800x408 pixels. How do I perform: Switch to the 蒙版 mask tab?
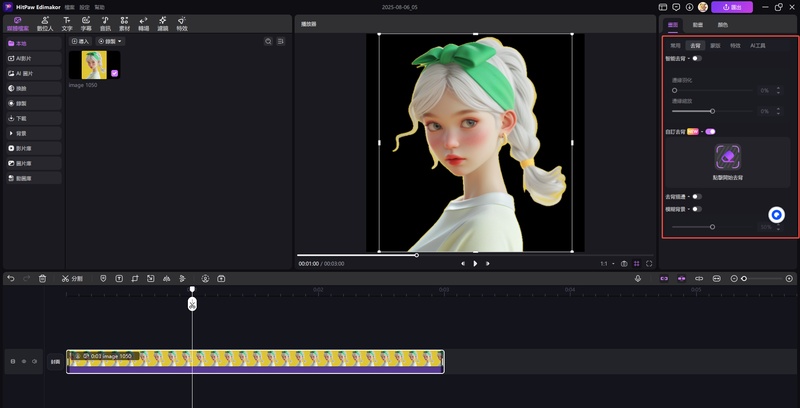[x=715, y=45]
